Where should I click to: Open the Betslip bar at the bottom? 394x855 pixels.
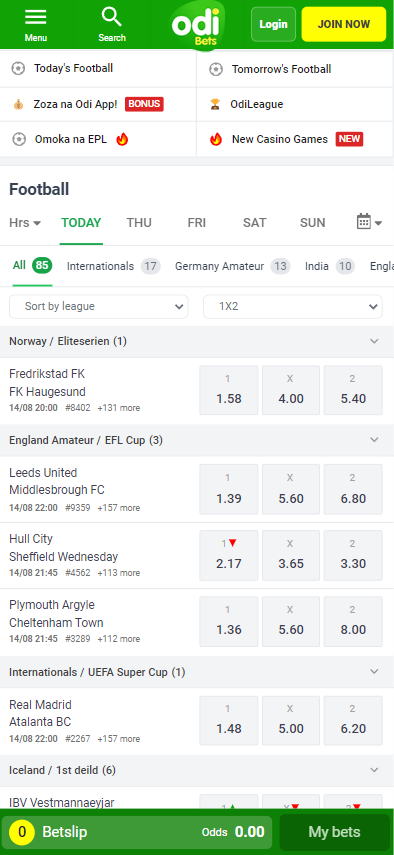137,832
